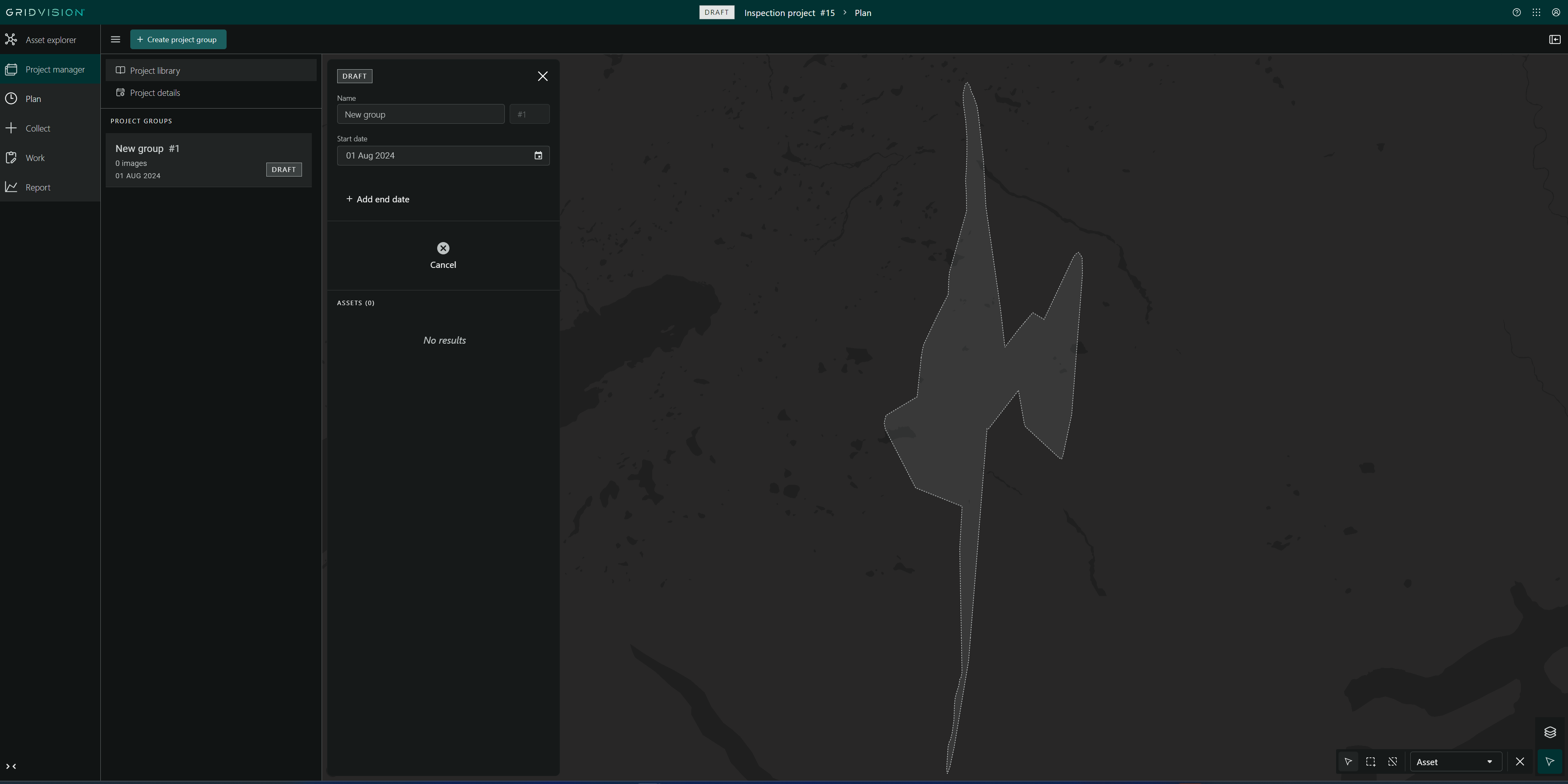The width and height of the screenshot is (1568, 784).
Task: Open the Project details tab
Action: [154, 93]
